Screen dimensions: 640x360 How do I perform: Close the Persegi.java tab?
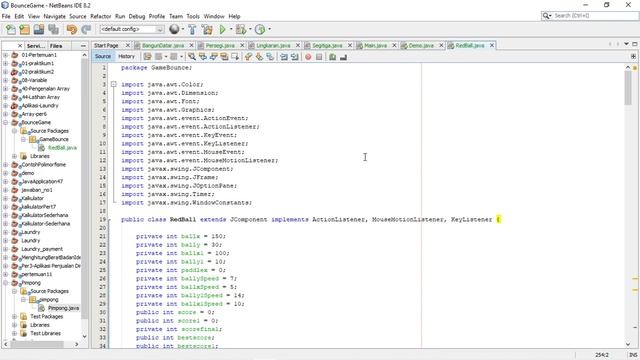pos(242,45)
